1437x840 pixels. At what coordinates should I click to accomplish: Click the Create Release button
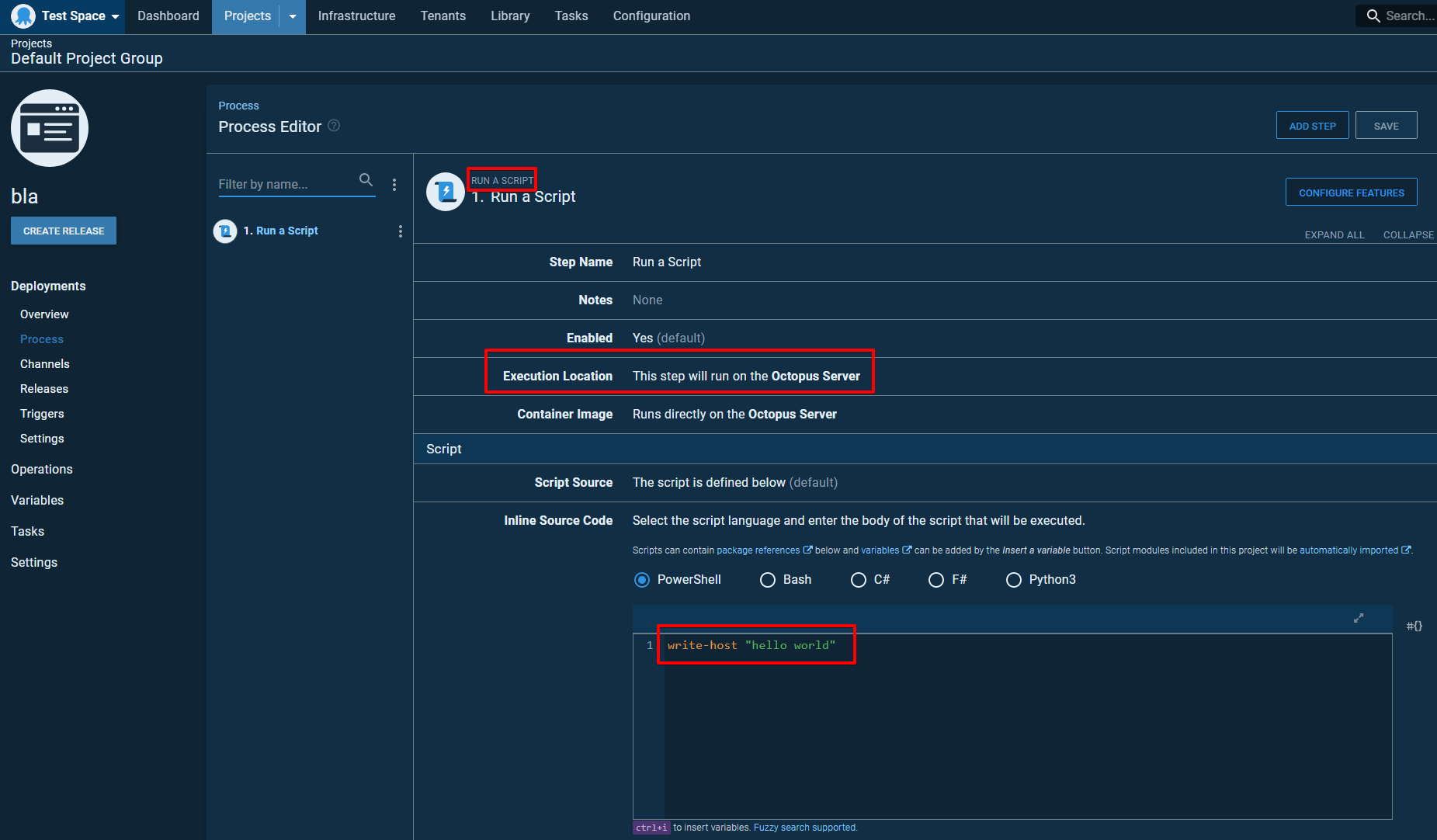click(64, 231)
